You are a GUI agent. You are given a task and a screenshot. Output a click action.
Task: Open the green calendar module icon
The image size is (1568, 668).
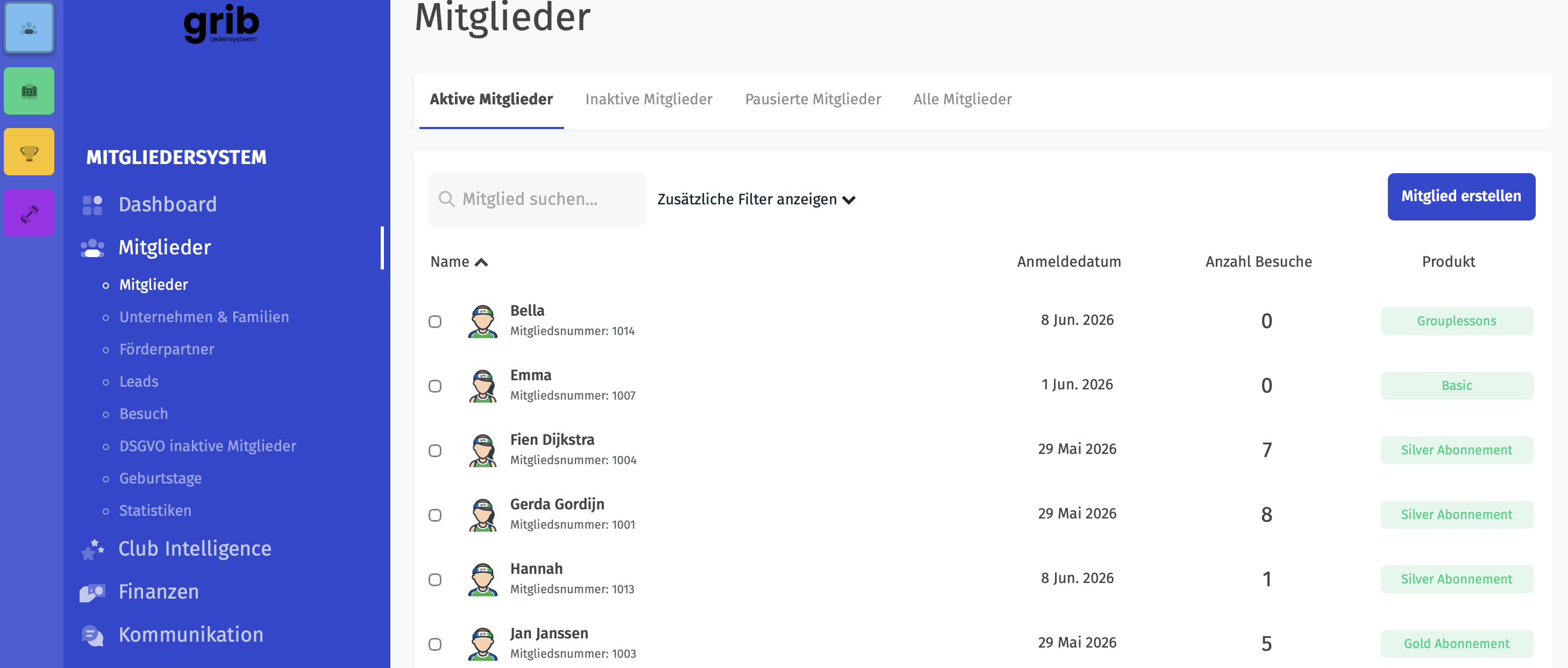click(28, 91)
